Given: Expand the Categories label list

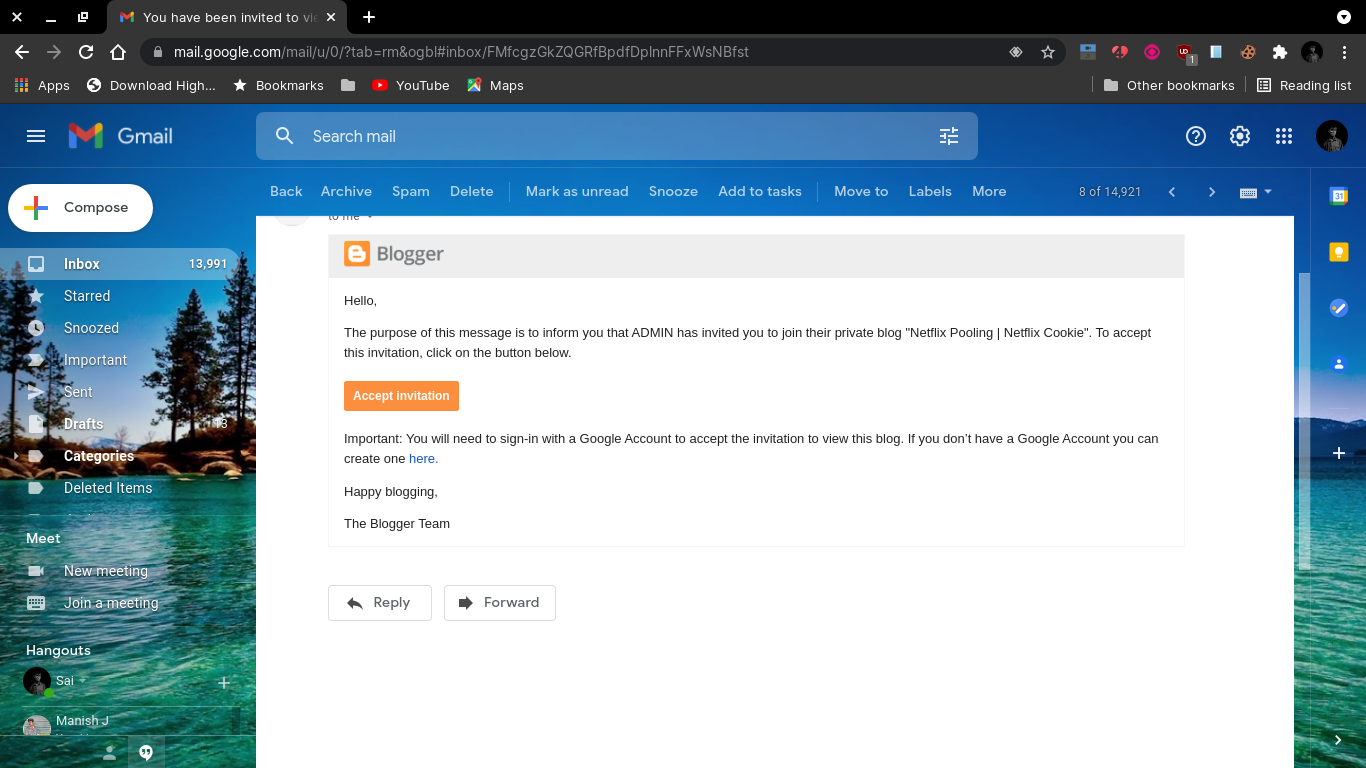Looking at the screenshot, I should [14, 456].
